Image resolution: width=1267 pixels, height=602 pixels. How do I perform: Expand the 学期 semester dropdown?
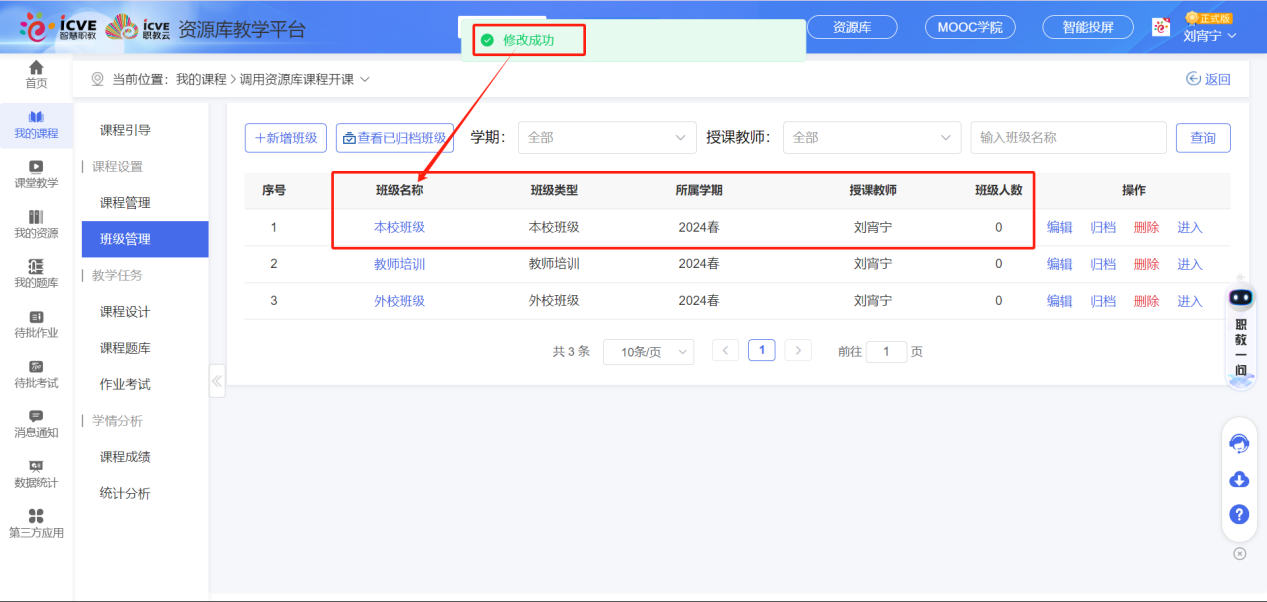click(607, 138)
